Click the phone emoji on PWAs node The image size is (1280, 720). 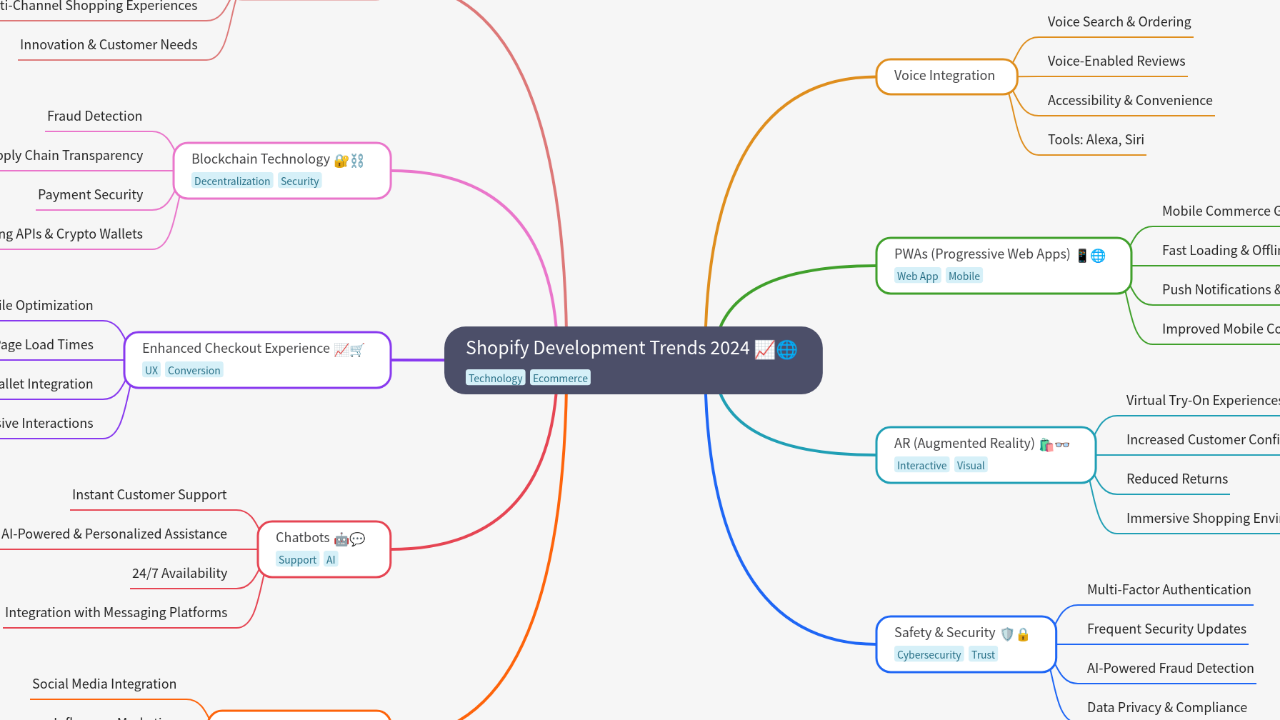click(1082, 255)
